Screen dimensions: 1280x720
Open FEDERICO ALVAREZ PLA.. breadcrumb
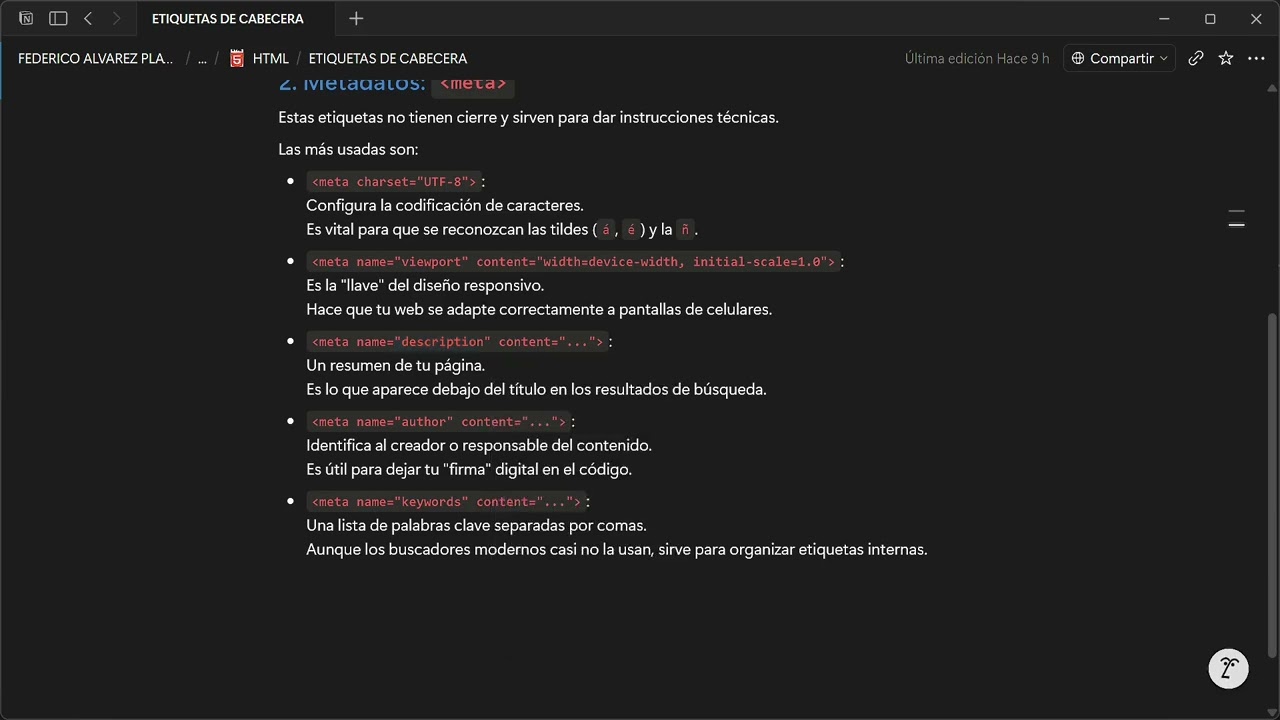coord(96,58)
